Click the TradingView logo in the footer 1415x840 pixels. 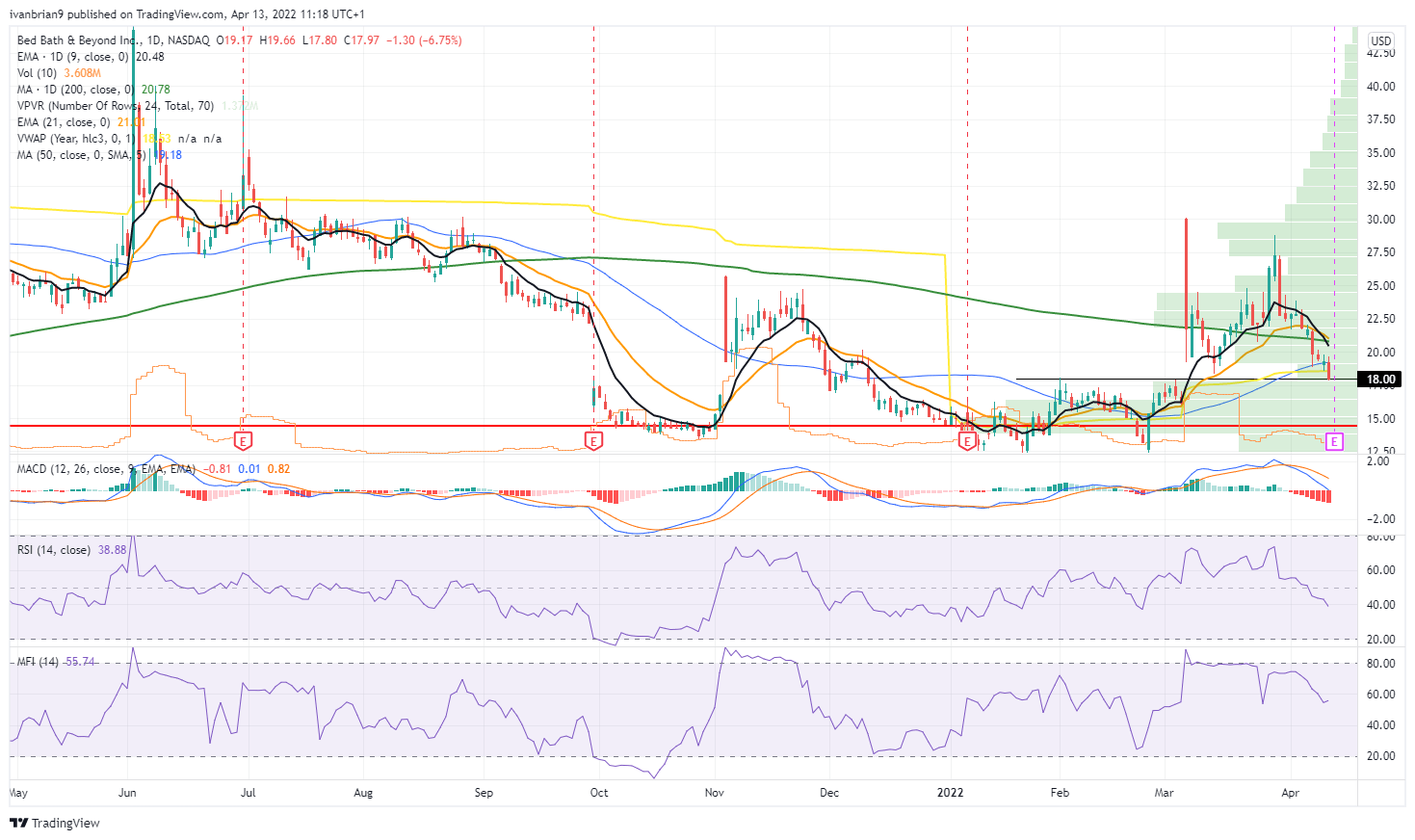(x=55, y=823)
